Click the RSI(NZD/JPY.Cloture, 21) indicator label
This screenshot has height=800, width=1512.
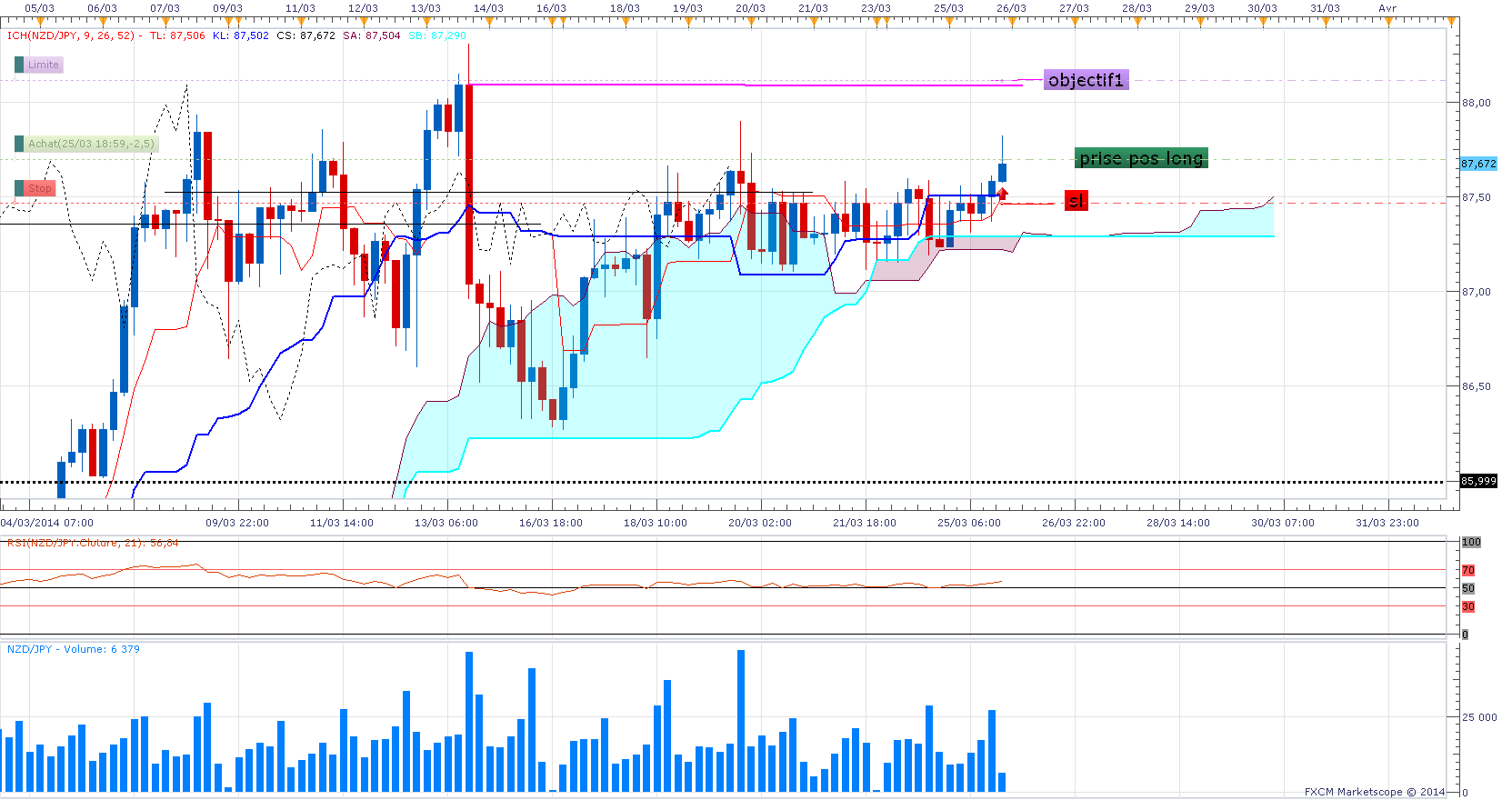(x=93, y=543)
